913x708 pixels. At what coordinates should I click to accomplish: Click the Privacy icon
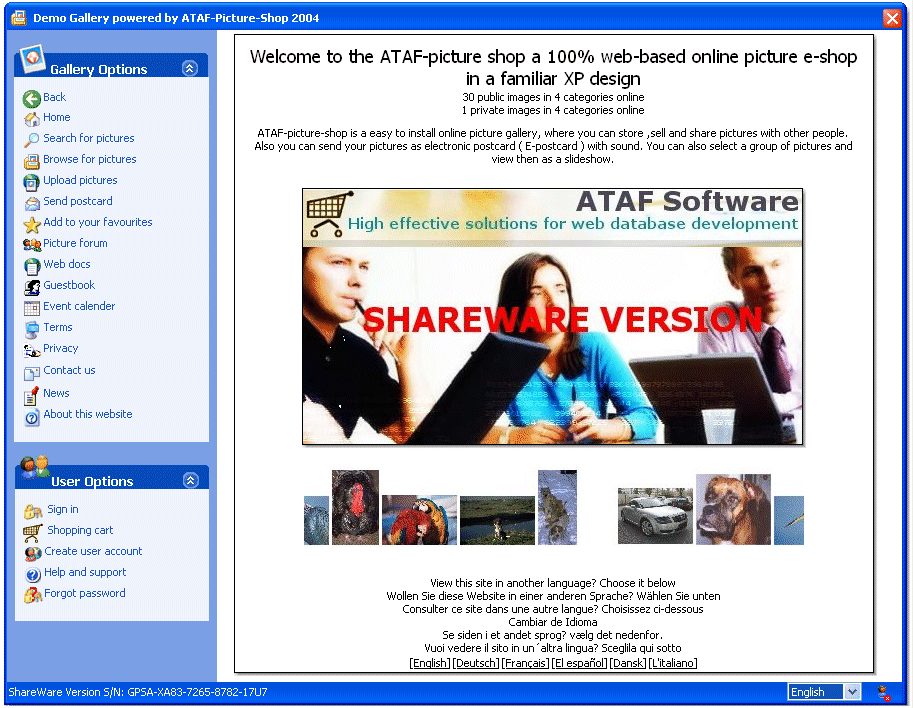31,351
